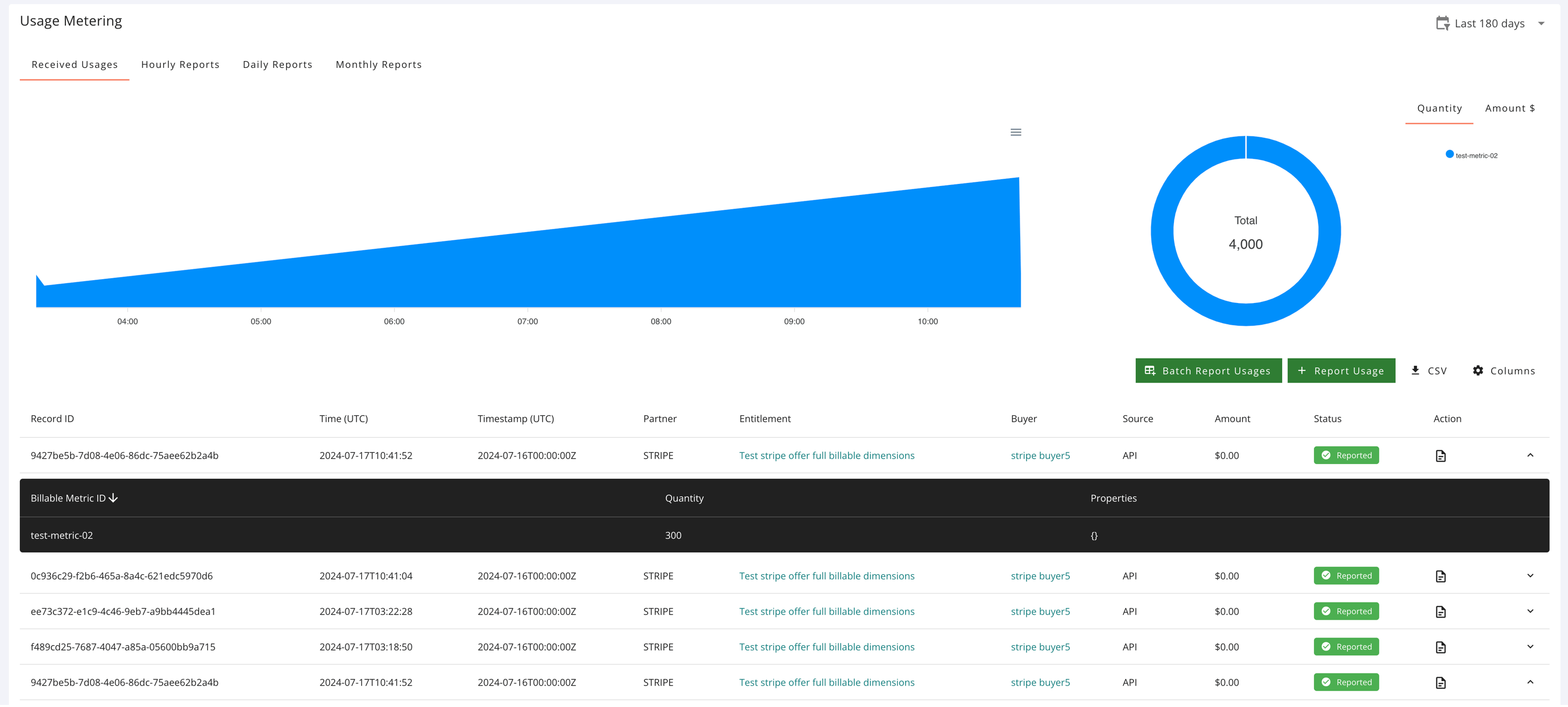Open the chart hamburger menu icon
The height and width of the screenshot is (707, 1568).
coord(1016,132)
